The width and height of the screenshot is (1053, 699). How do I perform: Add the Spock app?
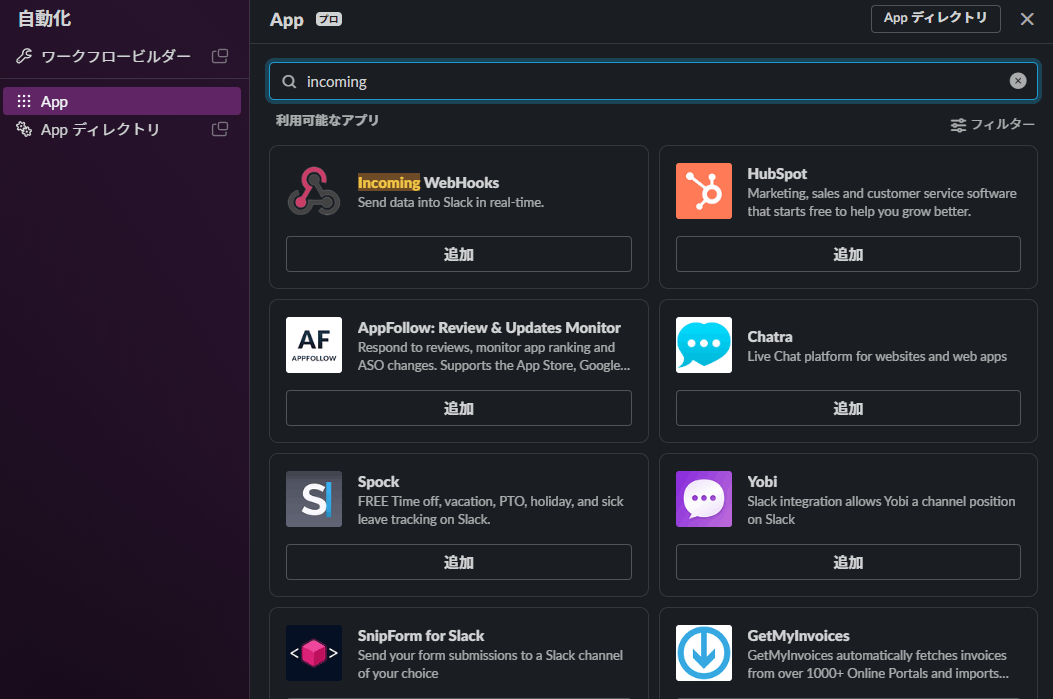459,561
